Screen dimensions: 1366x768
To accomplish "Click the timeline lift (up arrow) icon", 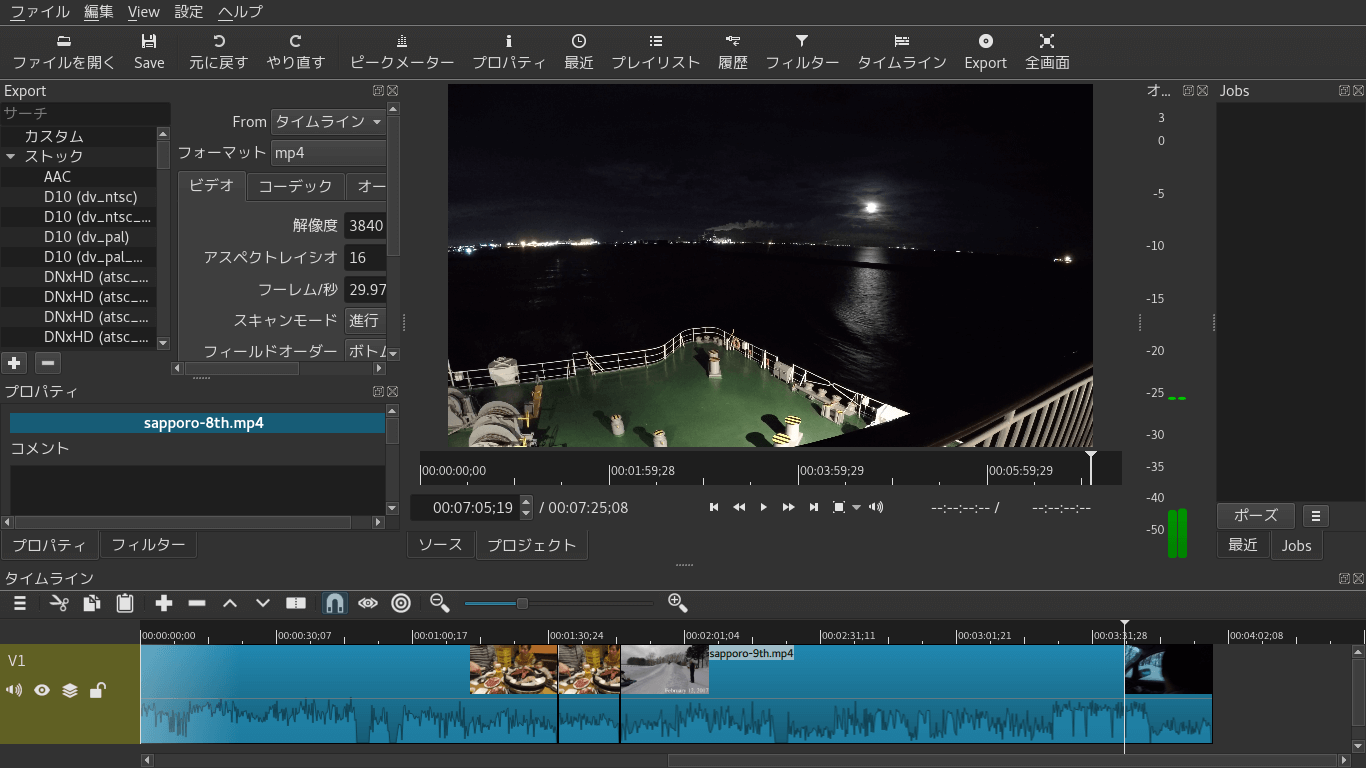I will pos(230,603).
